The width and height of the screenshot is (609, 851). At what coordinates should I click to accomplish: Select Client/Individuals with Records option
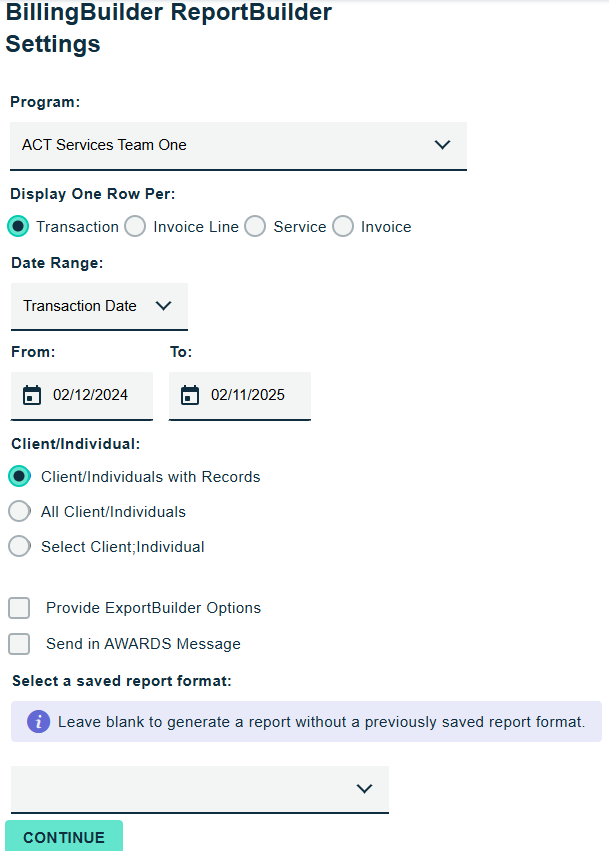pos(19,477)
